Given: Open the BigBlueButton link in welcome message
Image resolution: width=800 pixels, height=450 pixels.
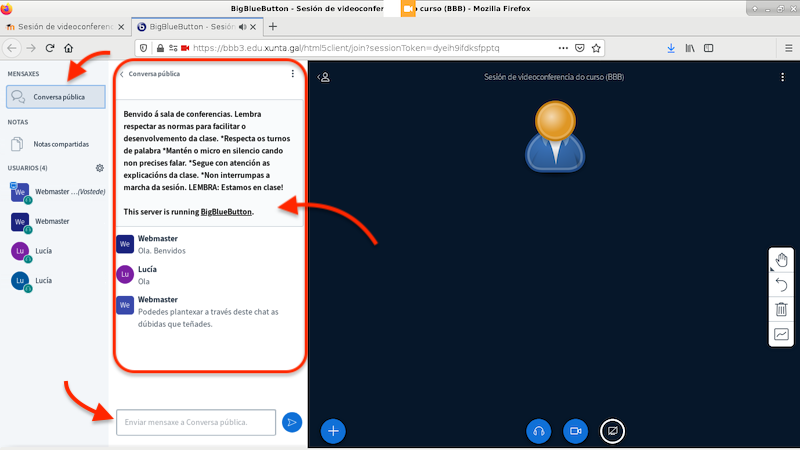Looking at the screenshot, I should tap(226, 212).
